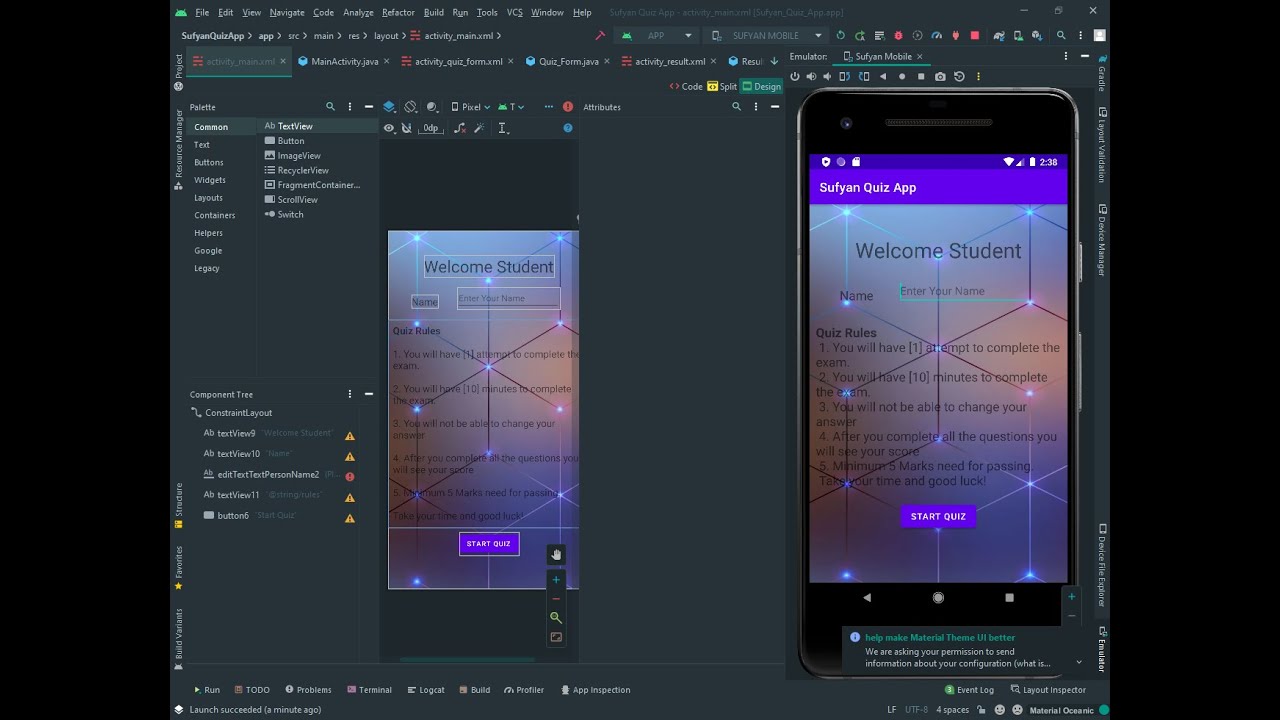1280x720 pixels.
Task: Switch to Quiz_Form.java tab
Action: click(x=568, y=61)
